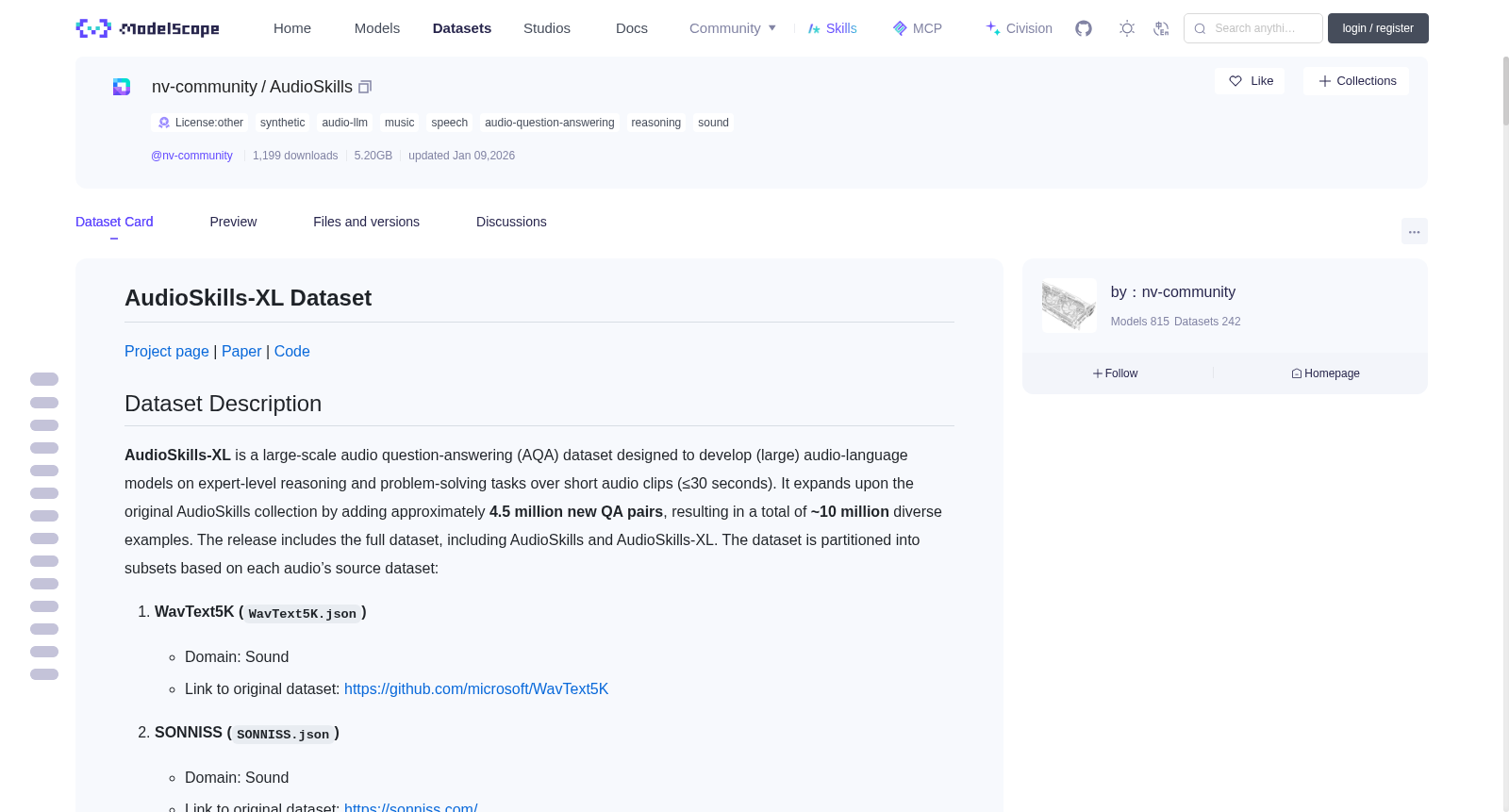This screenshot has height=812, width=1509.
Task: Expand the Community dropdown menu
Action: coord(733,28)
